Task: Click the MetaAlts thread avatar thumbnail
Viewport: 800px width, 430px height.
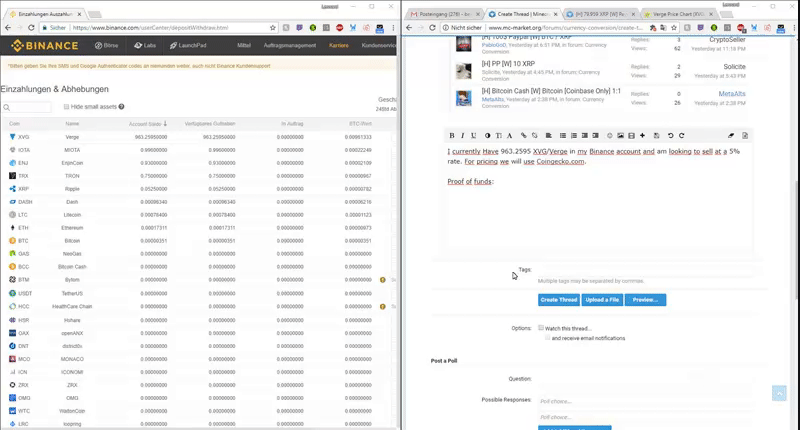Action: coord(464,98)
